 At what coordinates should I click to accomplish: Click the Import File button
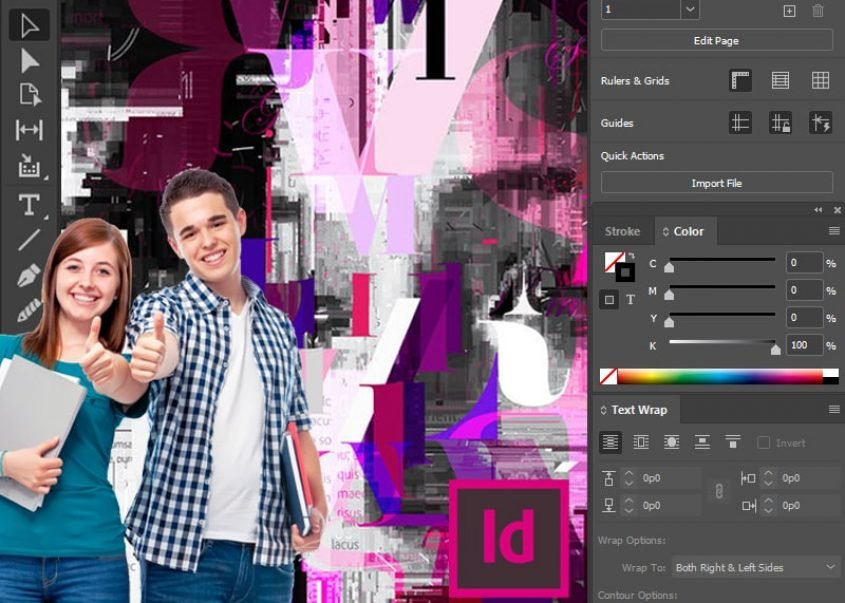click(x=716, y=183)
